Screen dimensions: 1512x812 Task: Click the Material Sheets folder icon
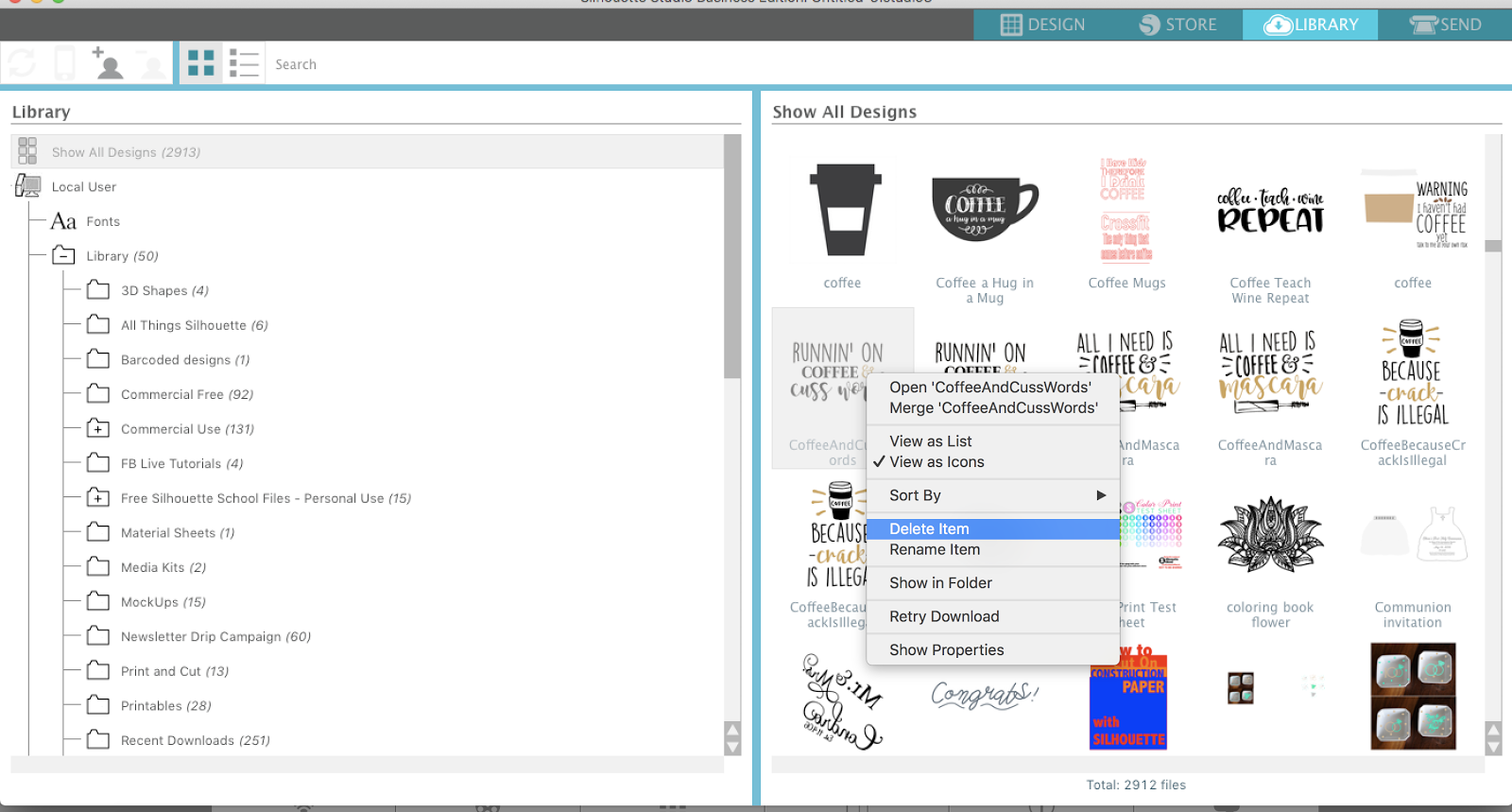click(x=98, y=532)
